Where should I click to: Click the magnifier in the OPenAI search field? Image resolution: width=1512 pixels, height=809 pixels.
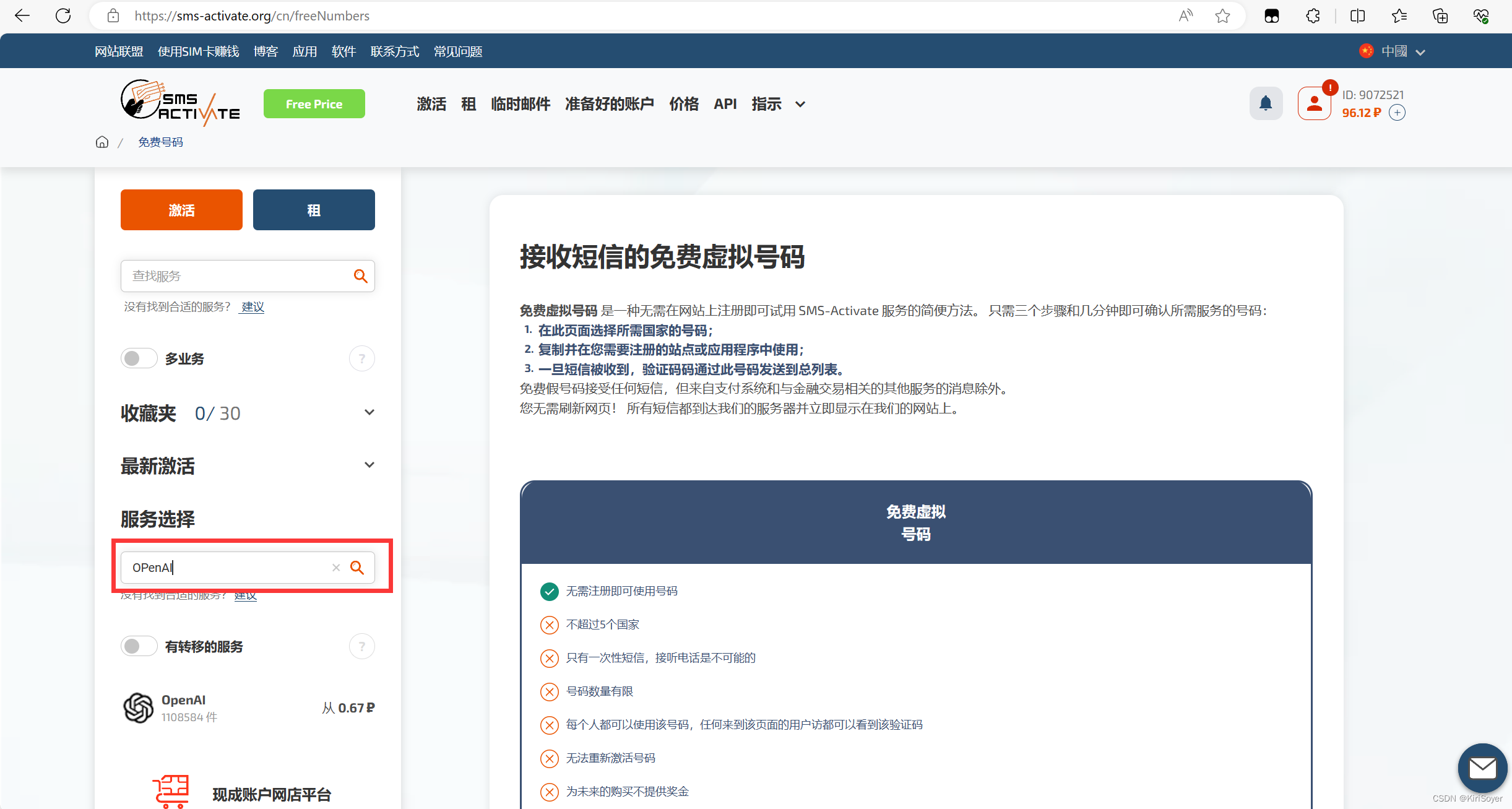[x=357, y=568]
